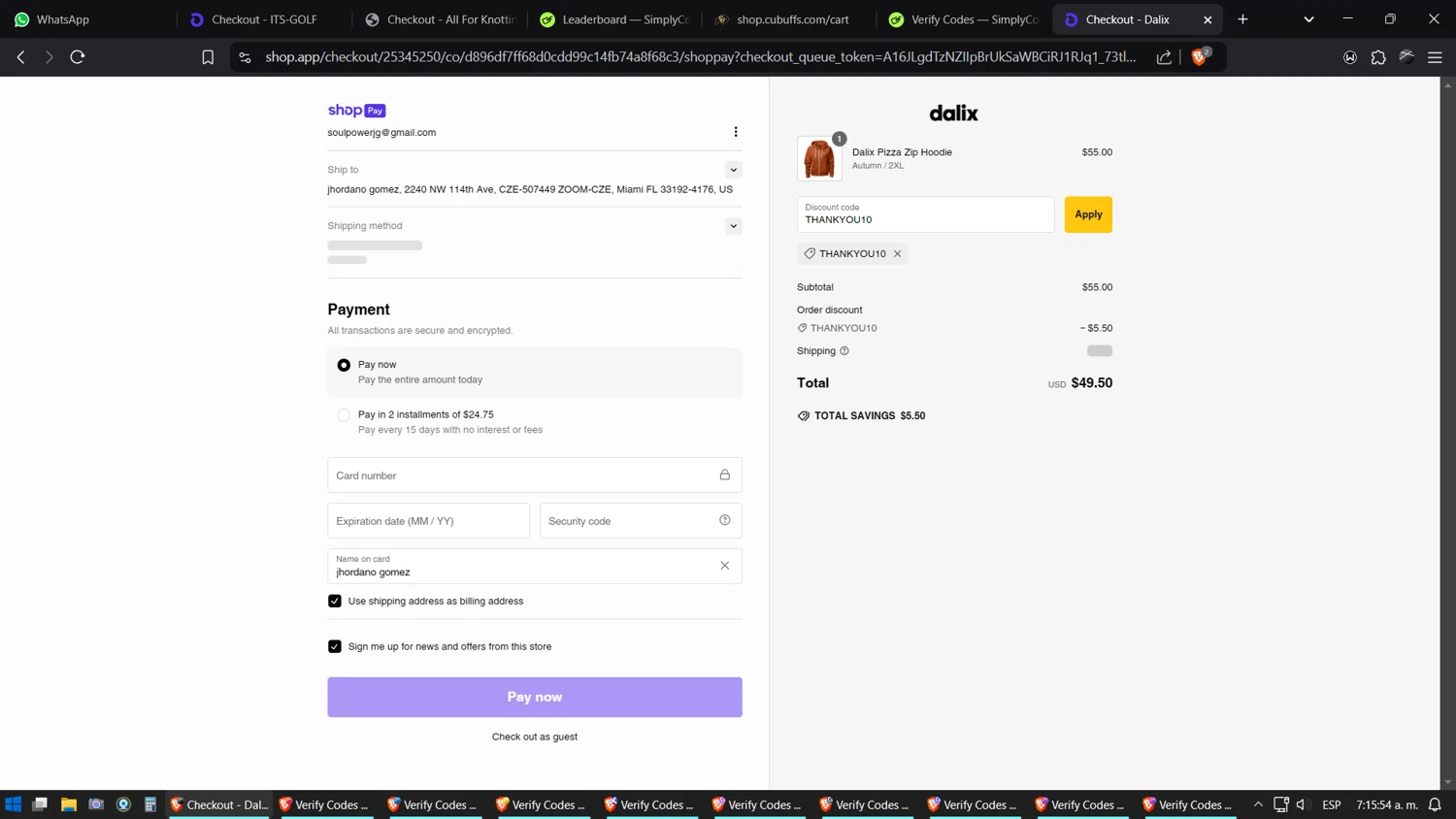The width and height of the screenshot is (1456, 819).
Task: Open Brave Shields lion icon
Action: point(1200,57)
